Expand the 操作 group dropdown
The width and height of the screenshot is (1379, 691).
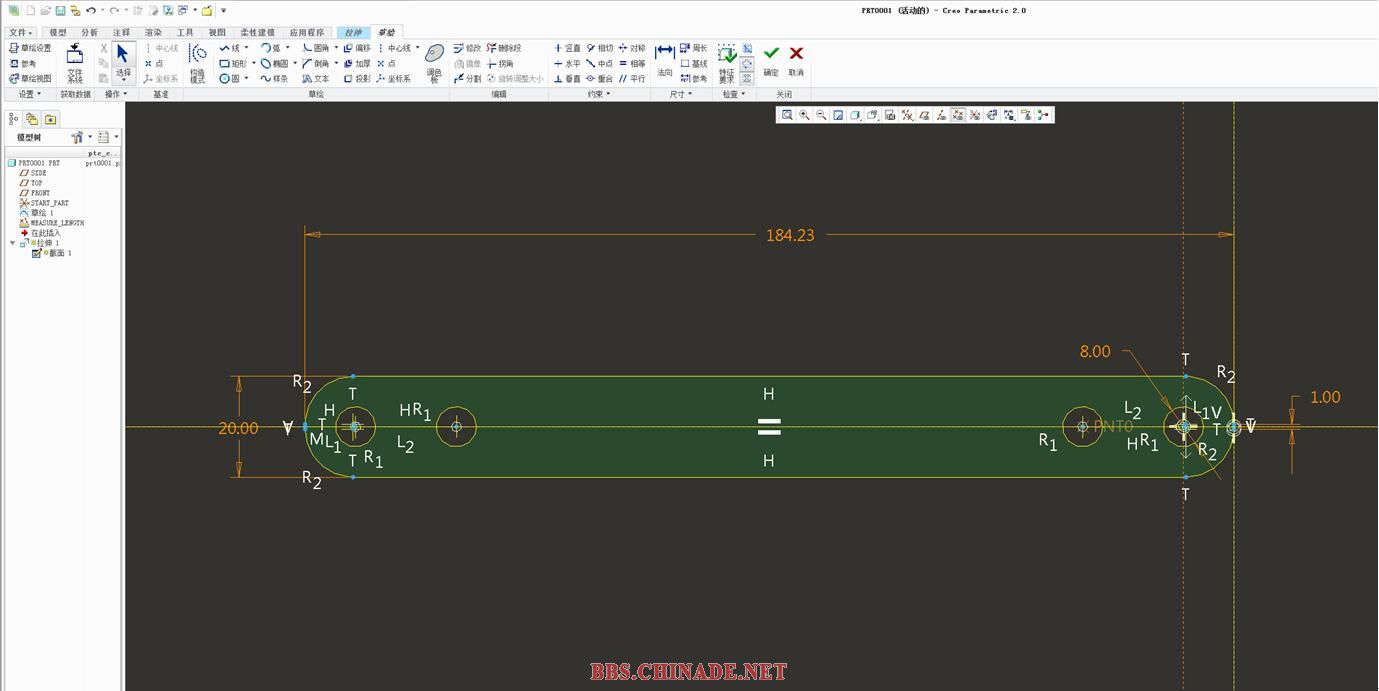coord(115,94)
